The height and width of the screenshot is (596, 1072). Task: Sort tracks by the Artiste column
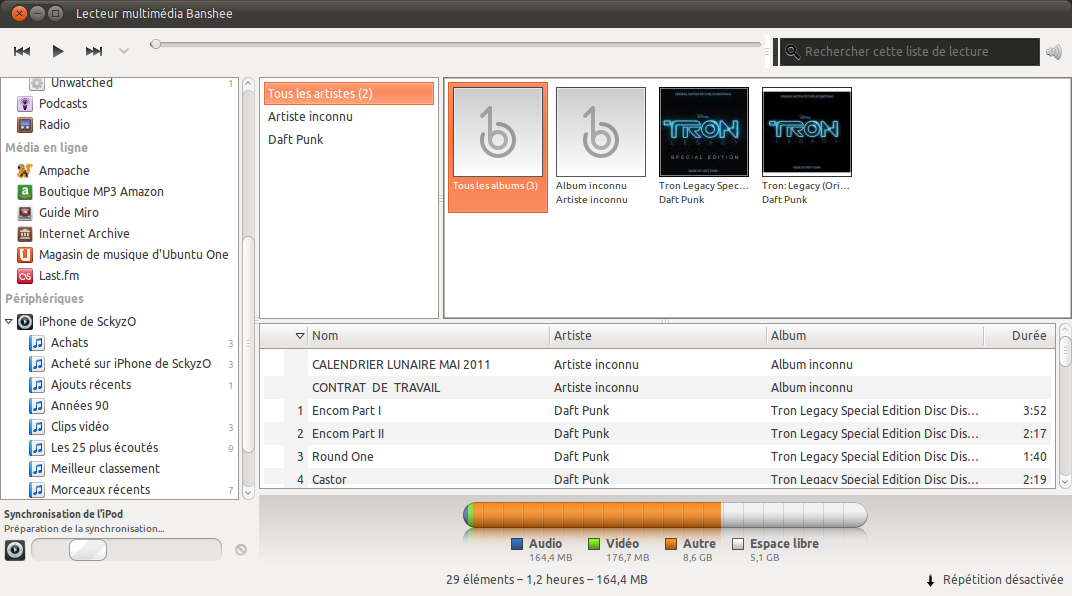pyautogui.click(x=657, y=336)
